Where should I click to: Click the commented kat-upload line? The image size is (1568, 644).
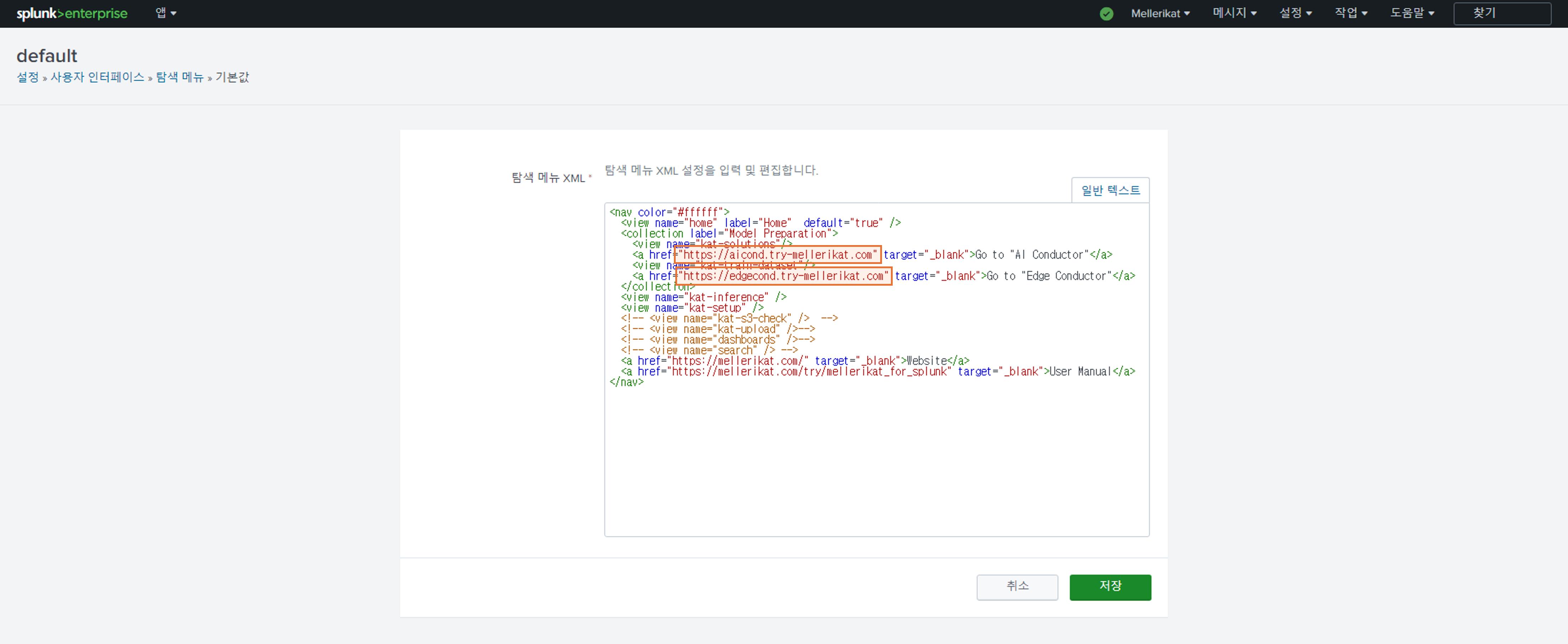718,329
